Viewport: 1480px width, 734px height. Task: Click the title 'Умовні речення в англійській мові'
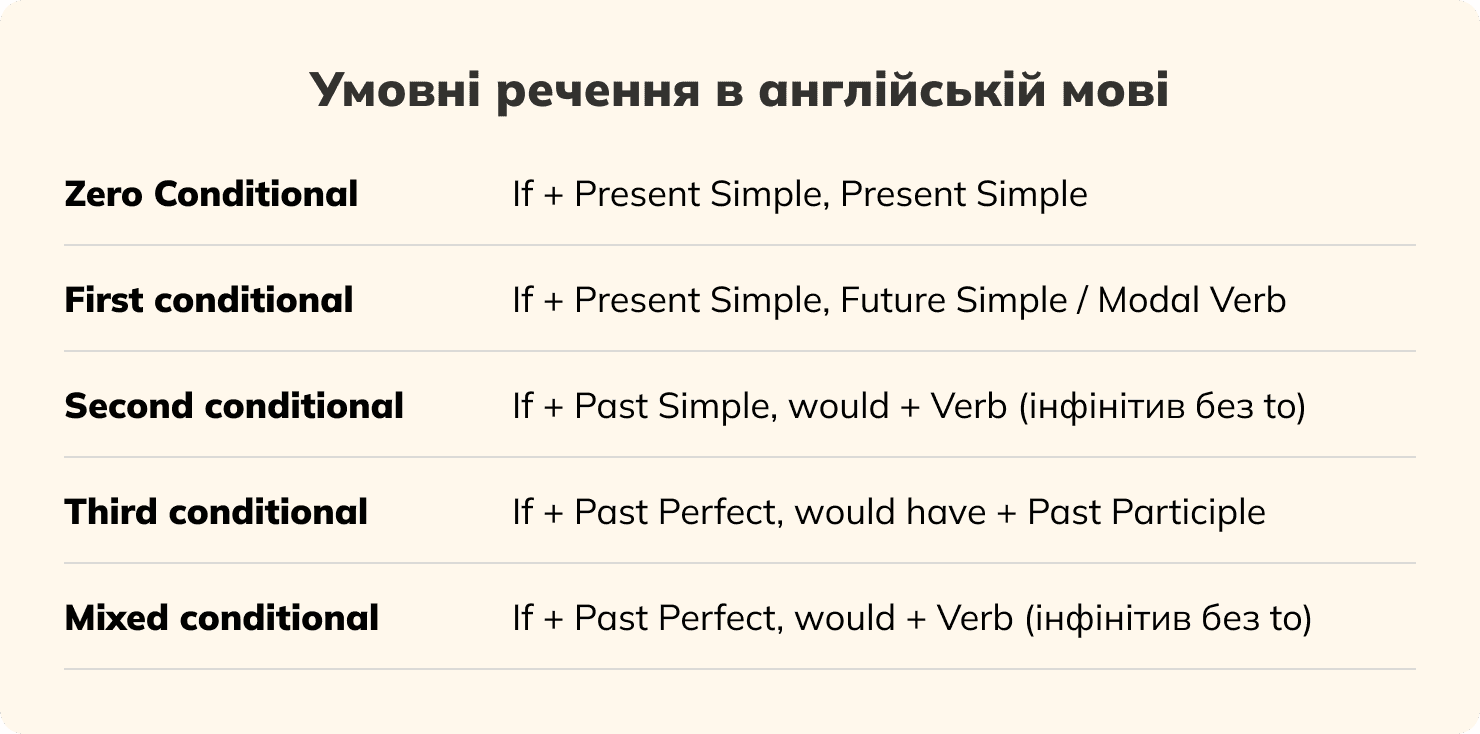(x=739, y=91)
